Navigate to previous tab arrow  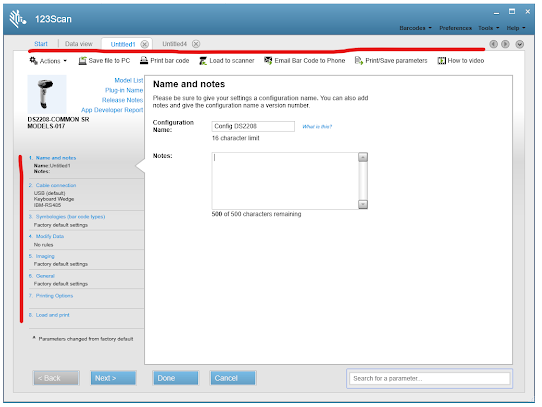[494, 44]
